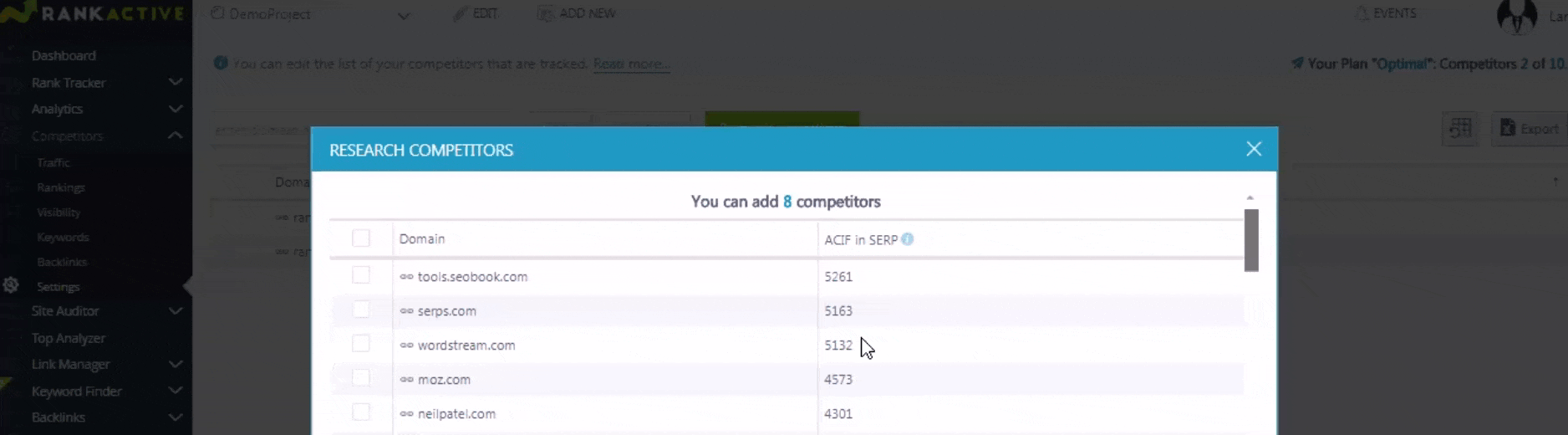Open Link Manager in the sidebar

[71, 365]
